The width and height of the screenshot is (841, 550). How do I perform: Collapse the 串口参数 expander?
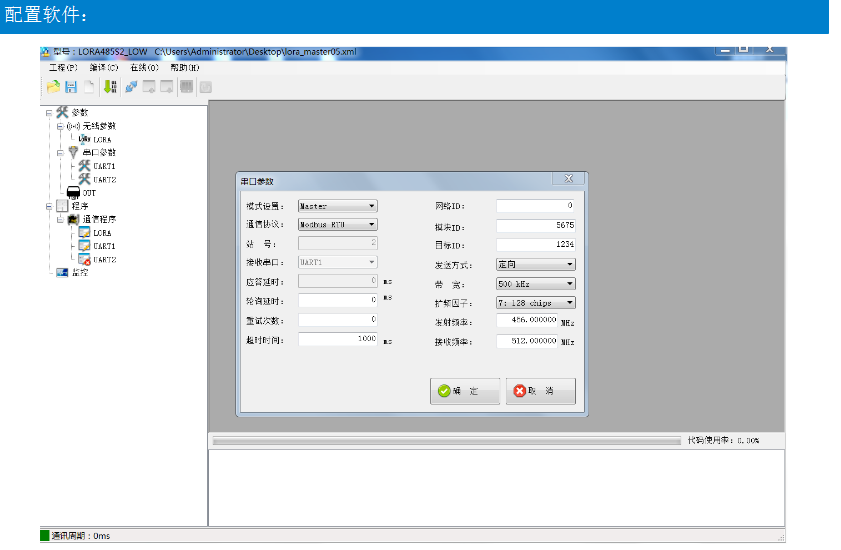pyautogui.click(x=60, y=153)
